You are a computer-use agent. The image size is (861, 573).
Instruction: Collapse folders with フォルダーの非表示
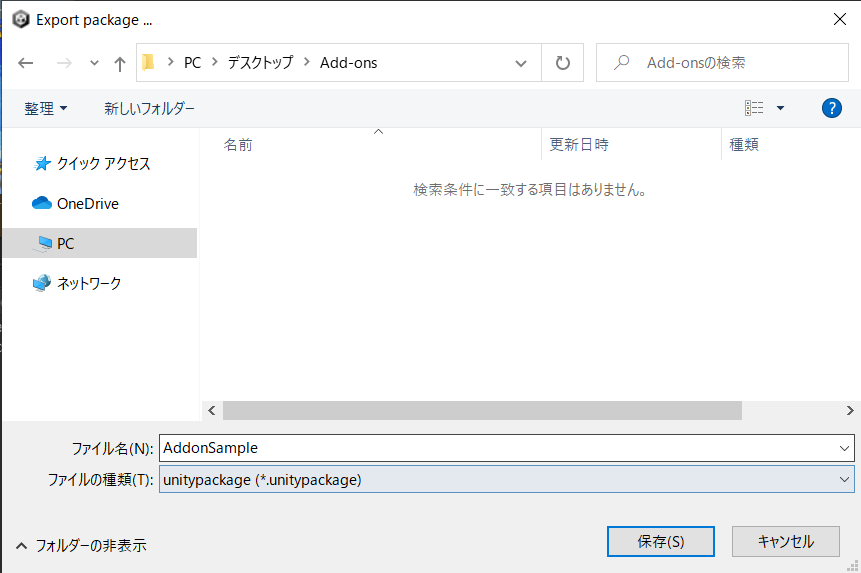point(81,546)
